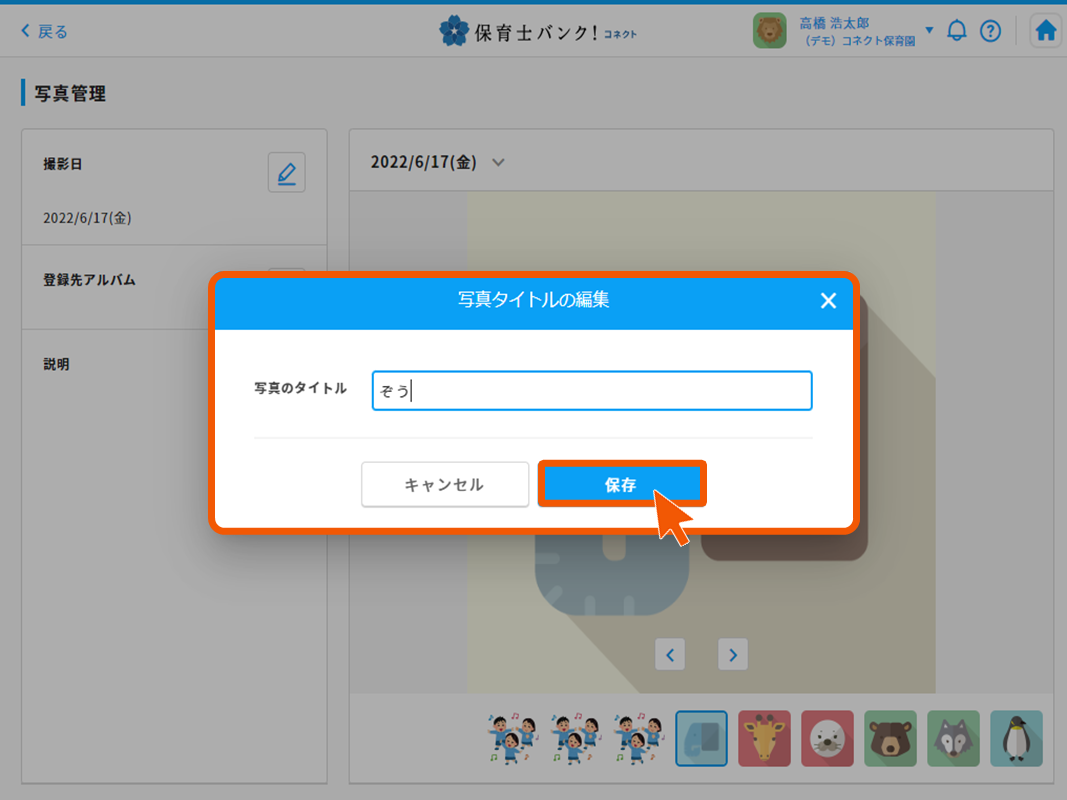Click the help question mark icon
This screenshot has width=1067, height=800.
click(x=991, y=30)
